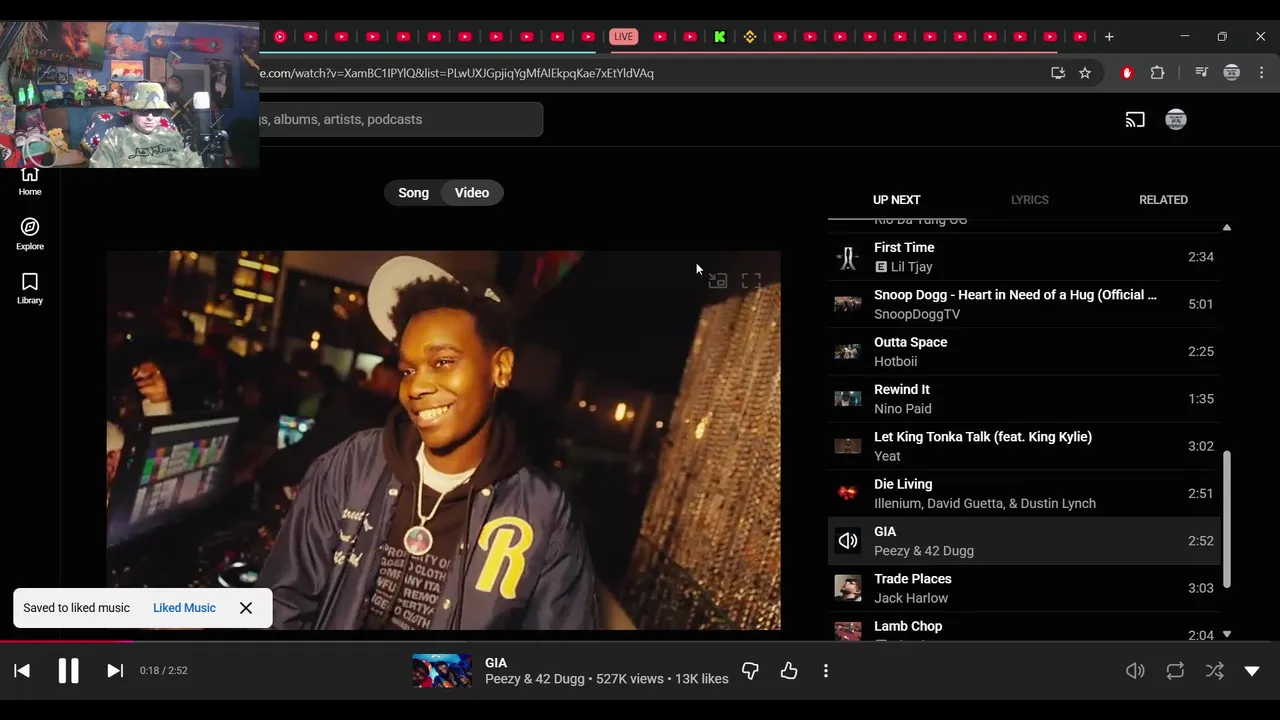Click the GIA thumbnail in the player bar
This screenshot has height=720, width=1280.
coord(442,671)
